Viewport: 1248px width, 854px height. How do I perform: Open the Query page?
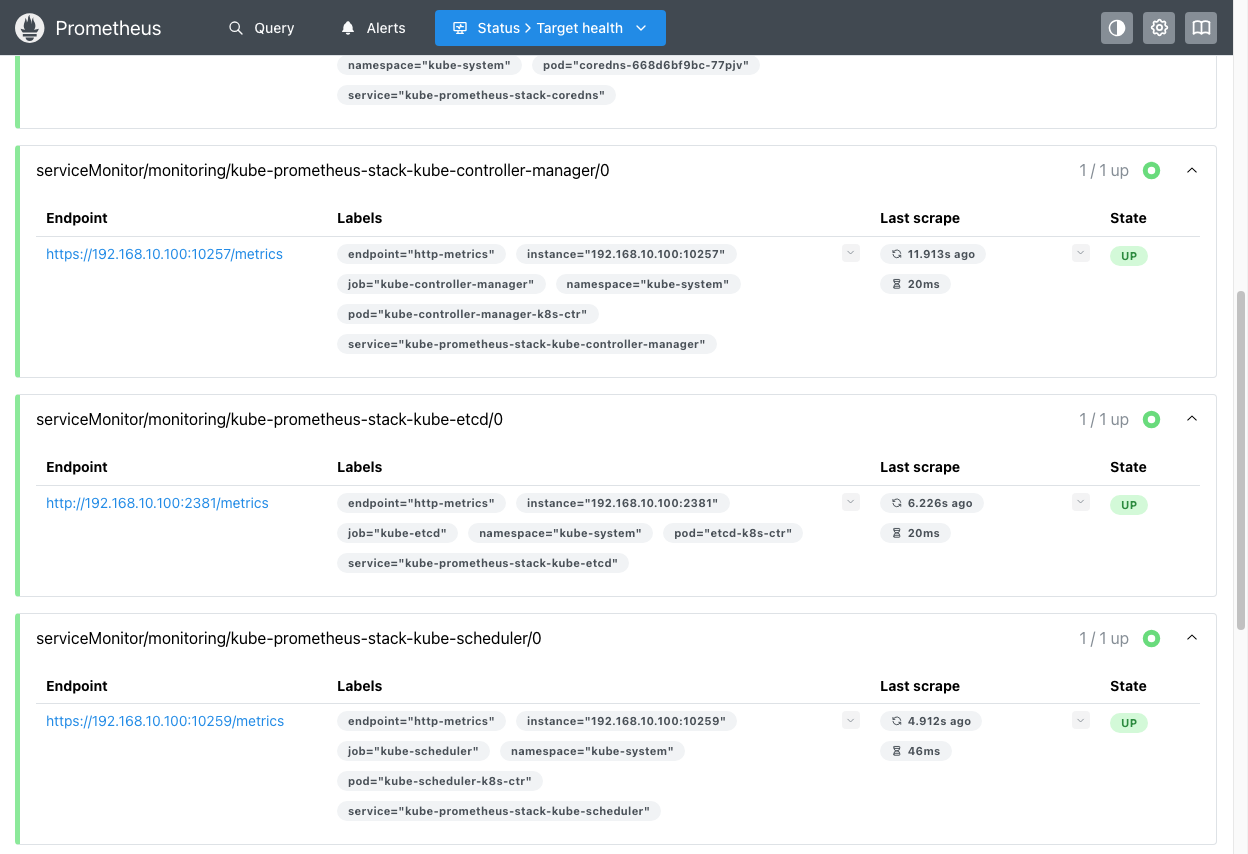261,28
